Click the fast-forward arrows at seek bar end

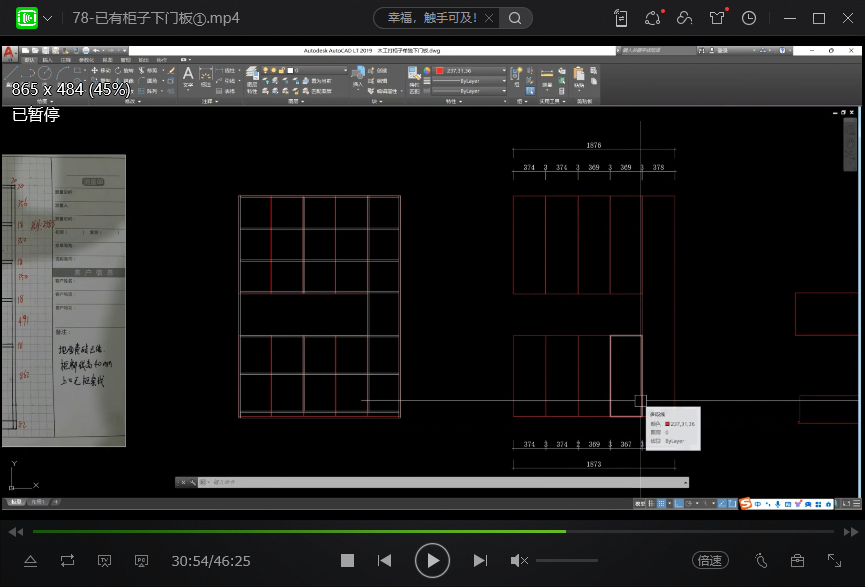(849, 532)
